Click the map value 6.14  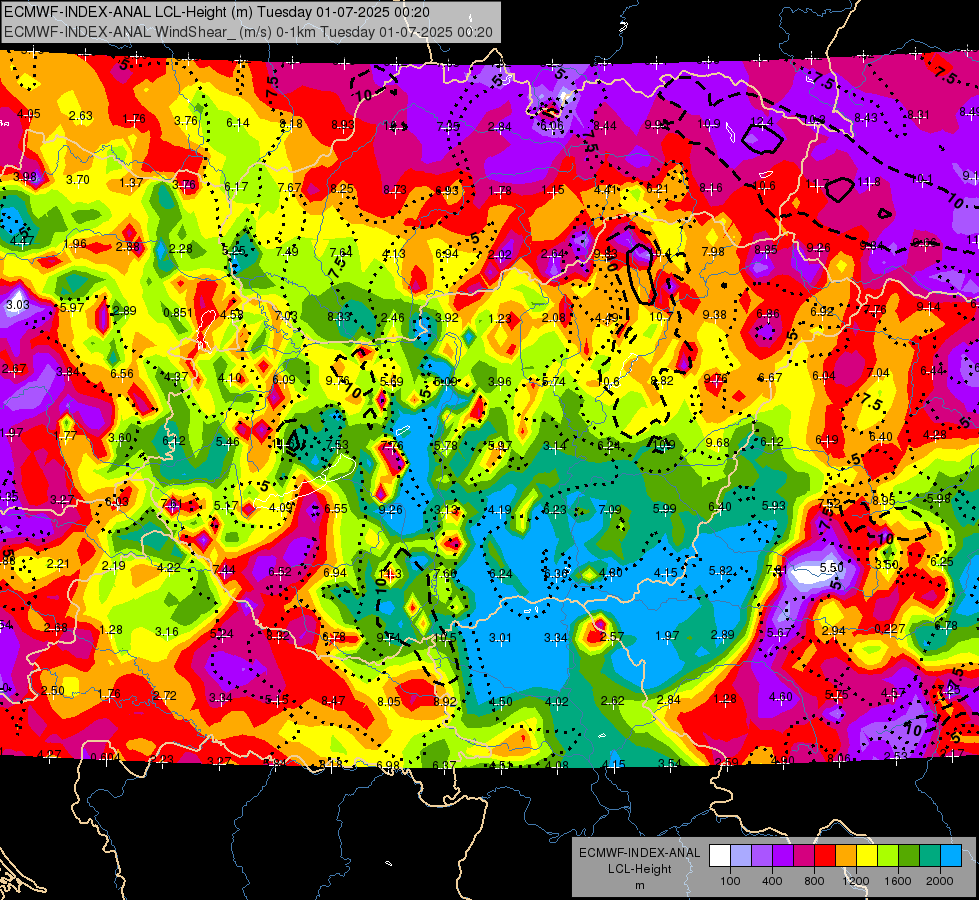[238, 122]
